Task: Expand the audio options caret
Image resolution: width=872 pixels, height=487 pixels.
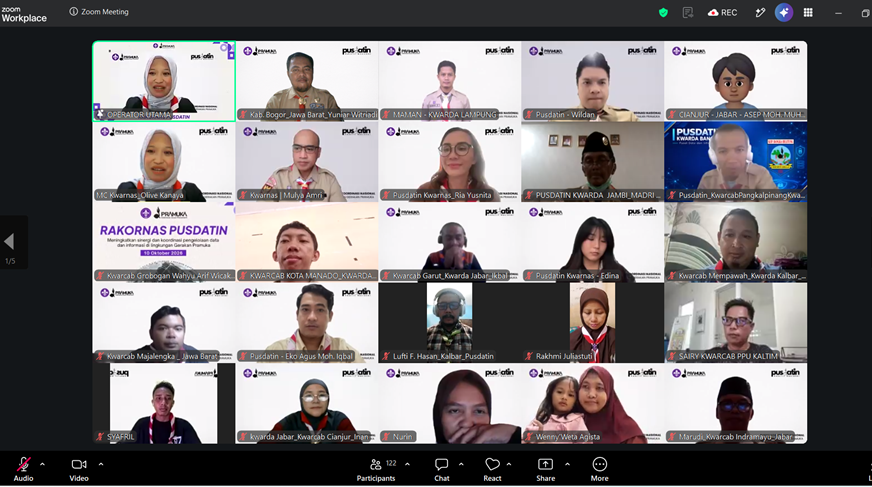Action: click(43, 464)
